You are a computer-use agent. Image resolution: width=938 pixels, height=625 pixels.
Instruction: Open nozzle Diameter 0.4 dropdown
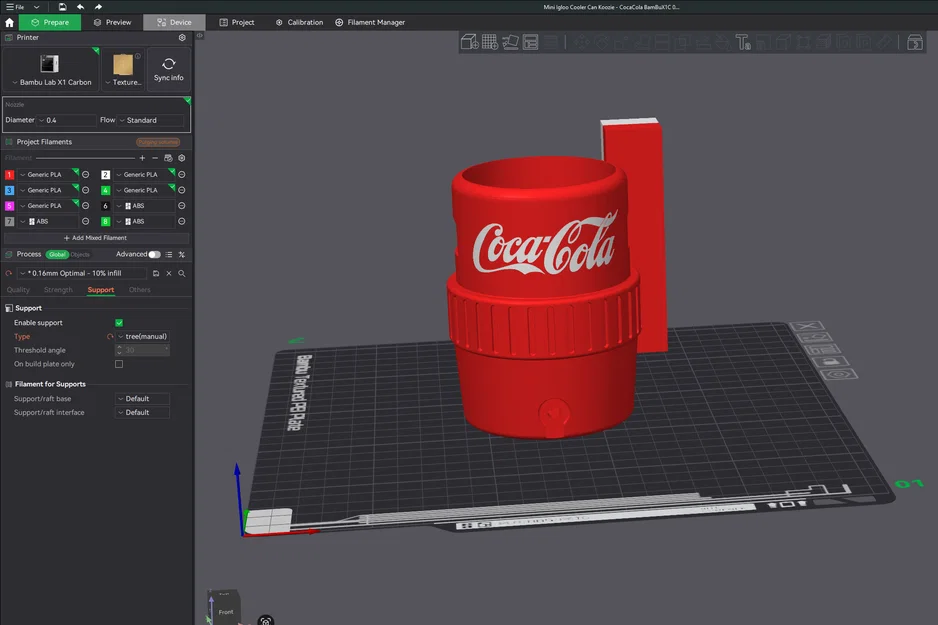[66, 120]
